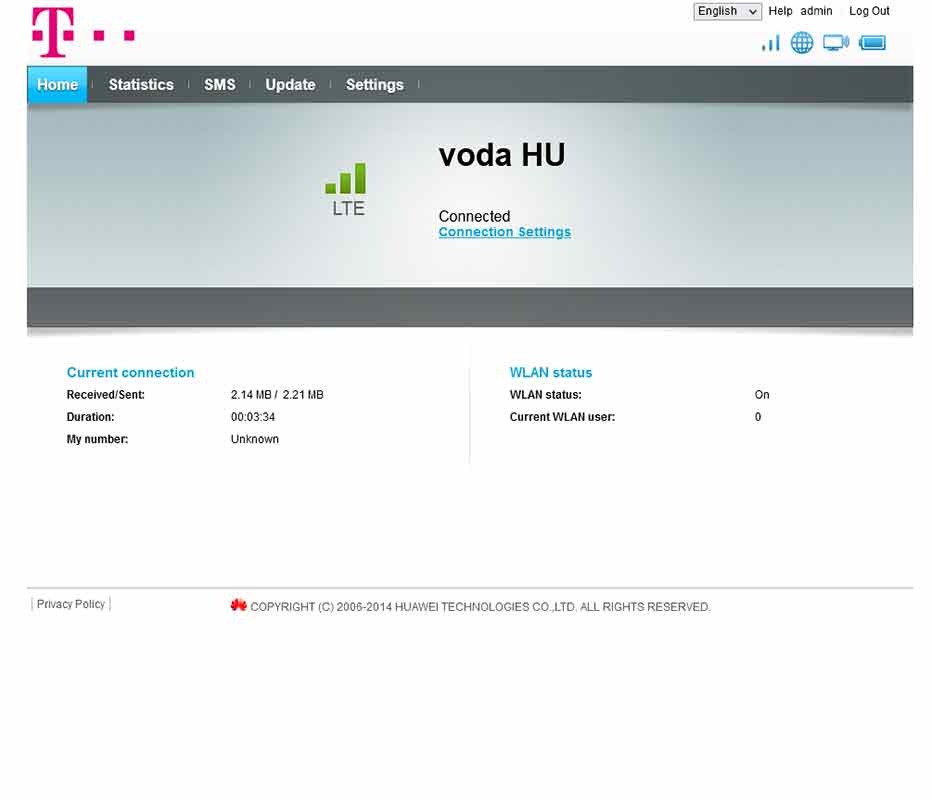Click the Current WLAN user label
The height and width of the screenshot is (800, 932).
coord(562,417)
